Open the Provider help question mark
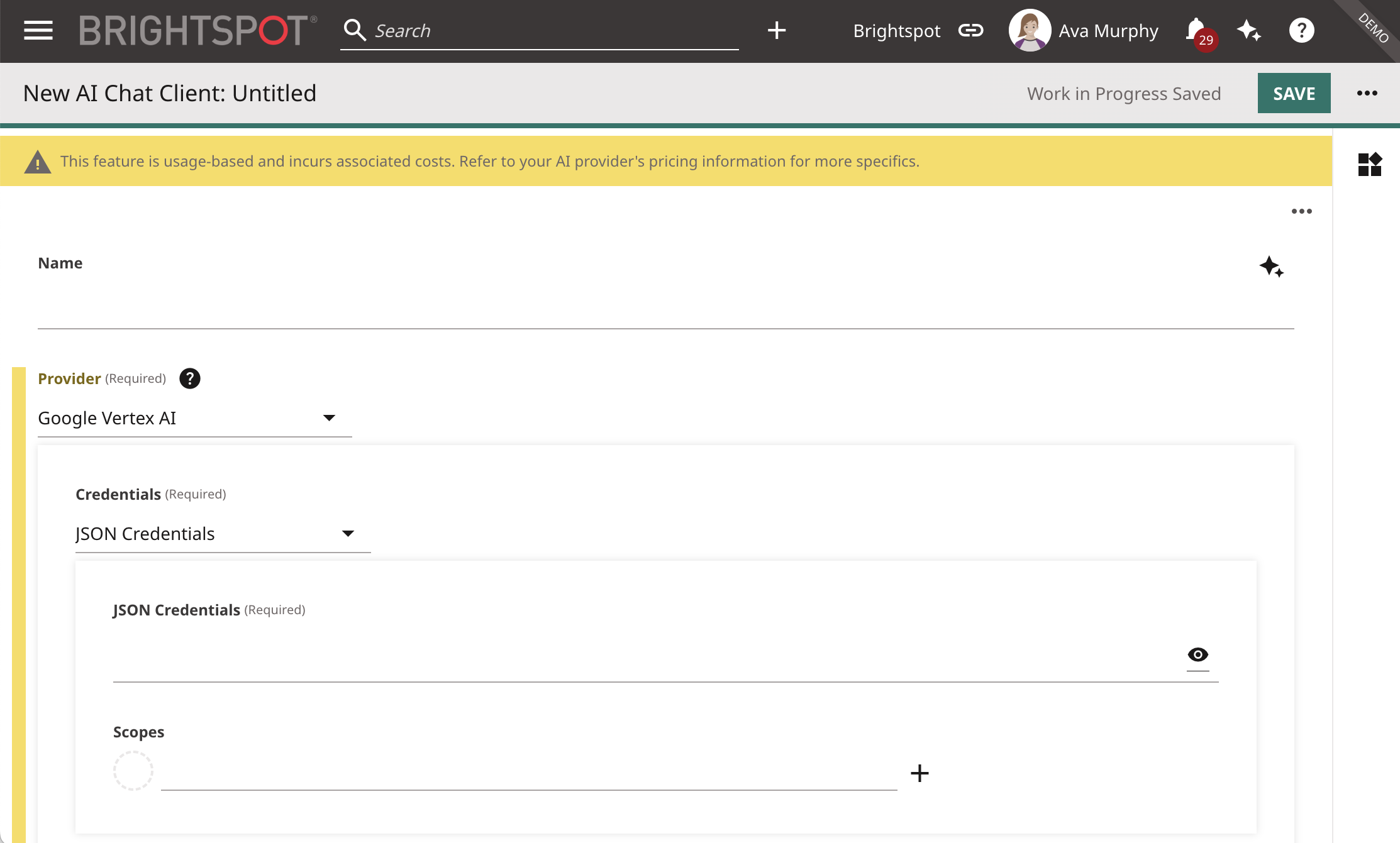The image size is (1400, 843). pyautogui.click(x=189, y=378)
